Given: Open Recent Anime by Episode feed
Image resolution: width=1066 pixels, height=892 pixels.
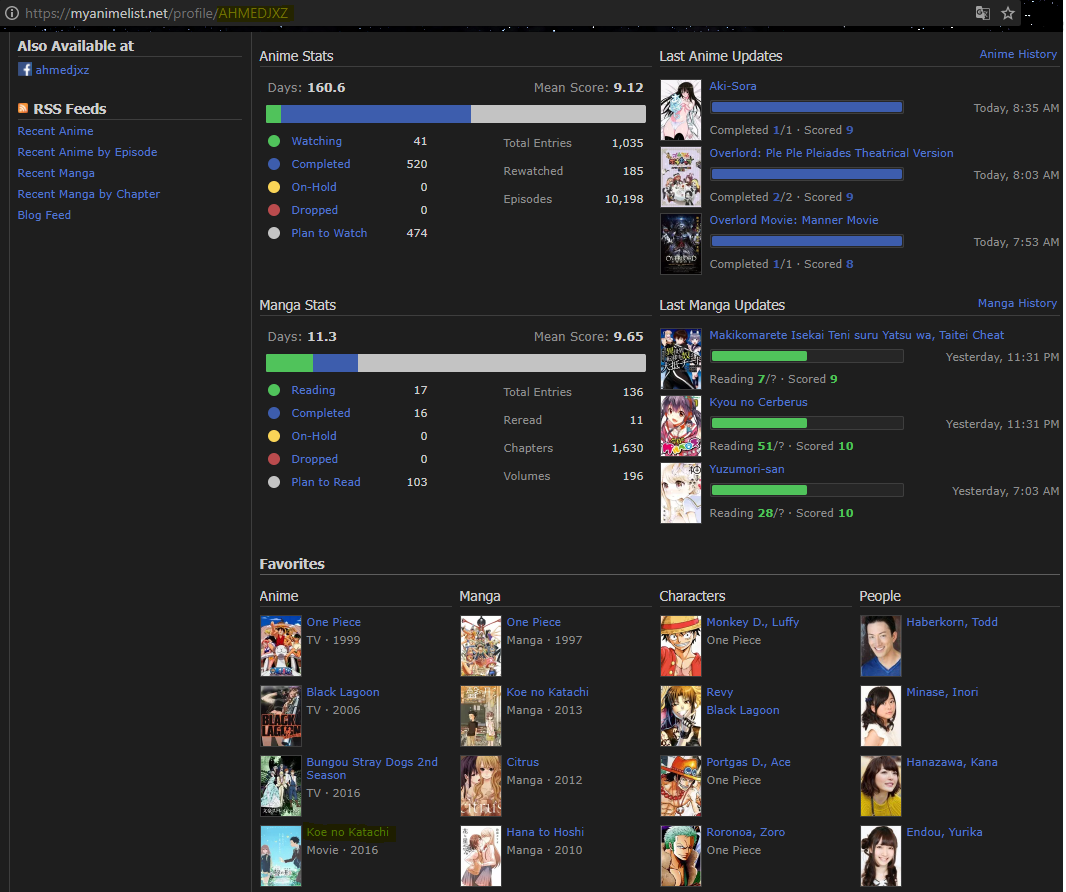Looking at the screenshot, I should 87,152.
